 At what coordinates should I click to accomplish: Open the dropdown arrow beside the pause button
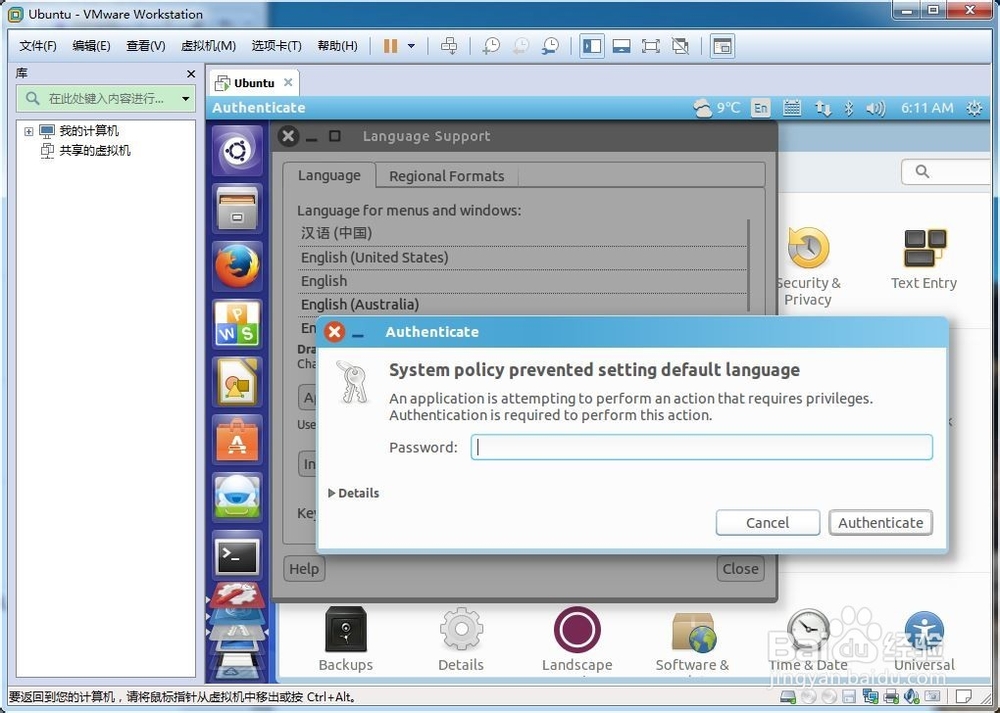[411, 46]
